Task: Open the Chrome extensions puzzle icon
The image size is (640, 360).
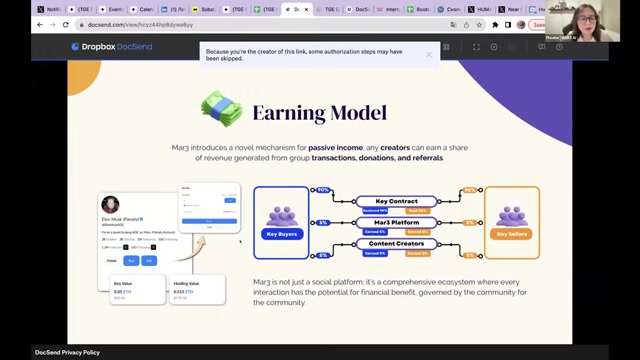Action: [495, 25]
